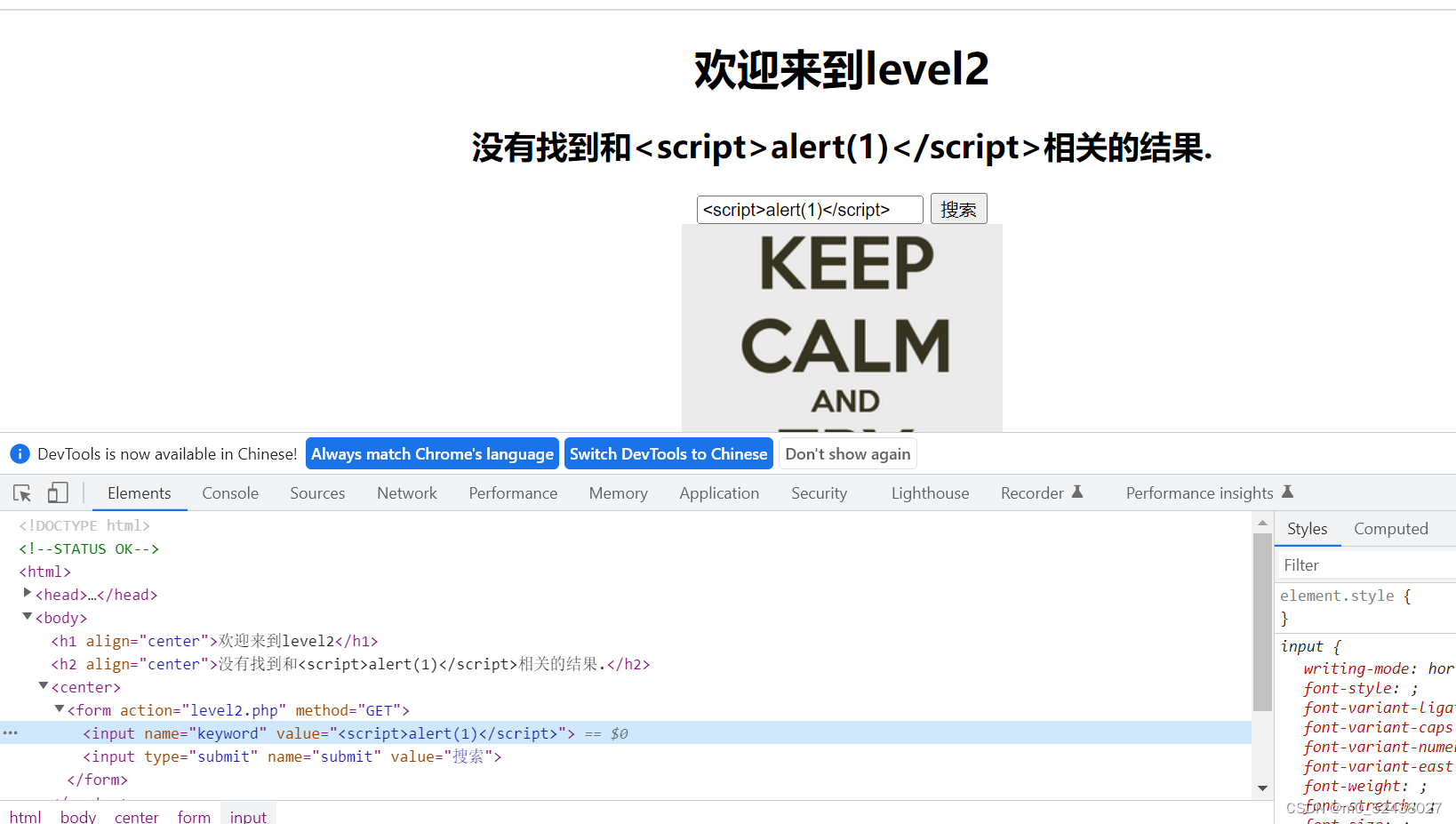Click body in the breadcrumb bar
This screenshot has height=824, width=1456.
point(78,816)
